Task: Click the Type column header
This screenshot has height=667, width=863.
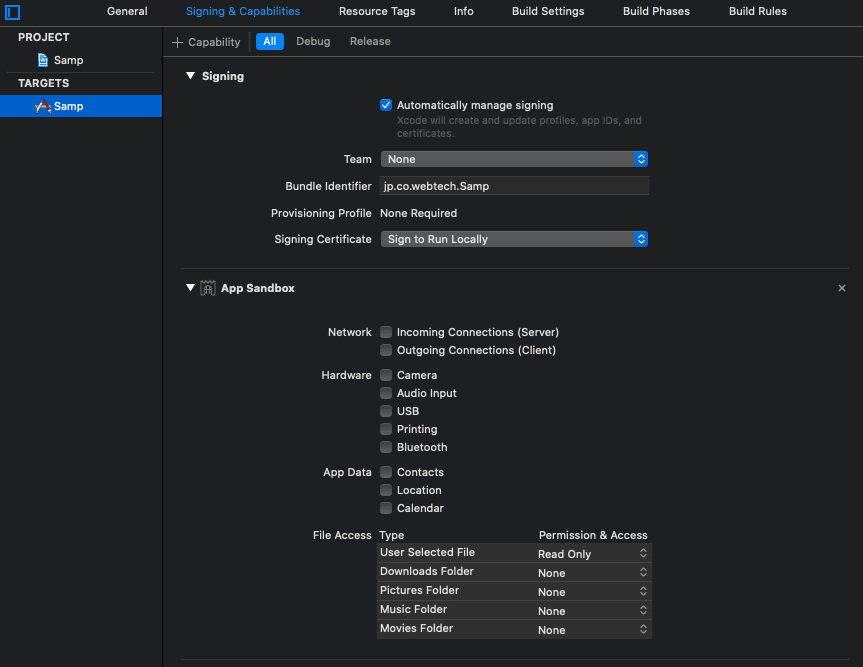Action: tap(391, 535)
